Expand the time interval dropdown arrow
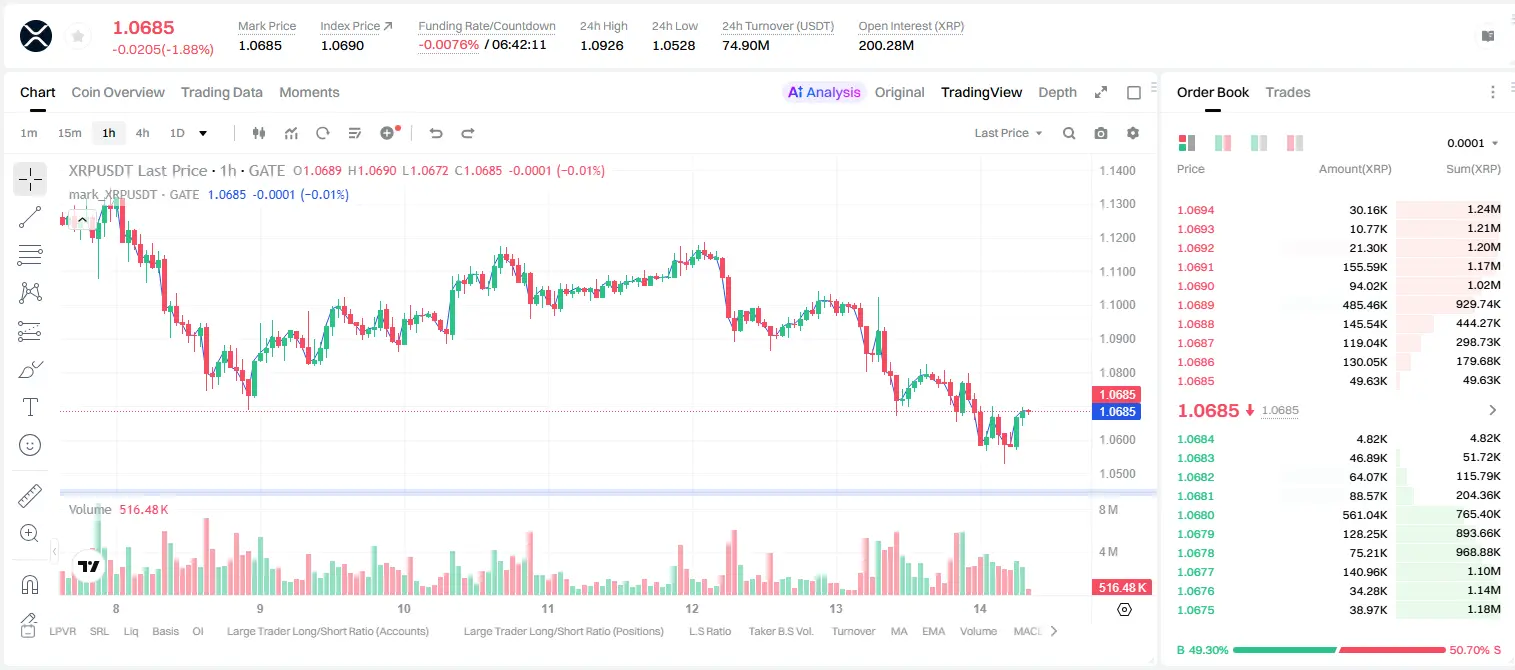 [x=203, y=133]
